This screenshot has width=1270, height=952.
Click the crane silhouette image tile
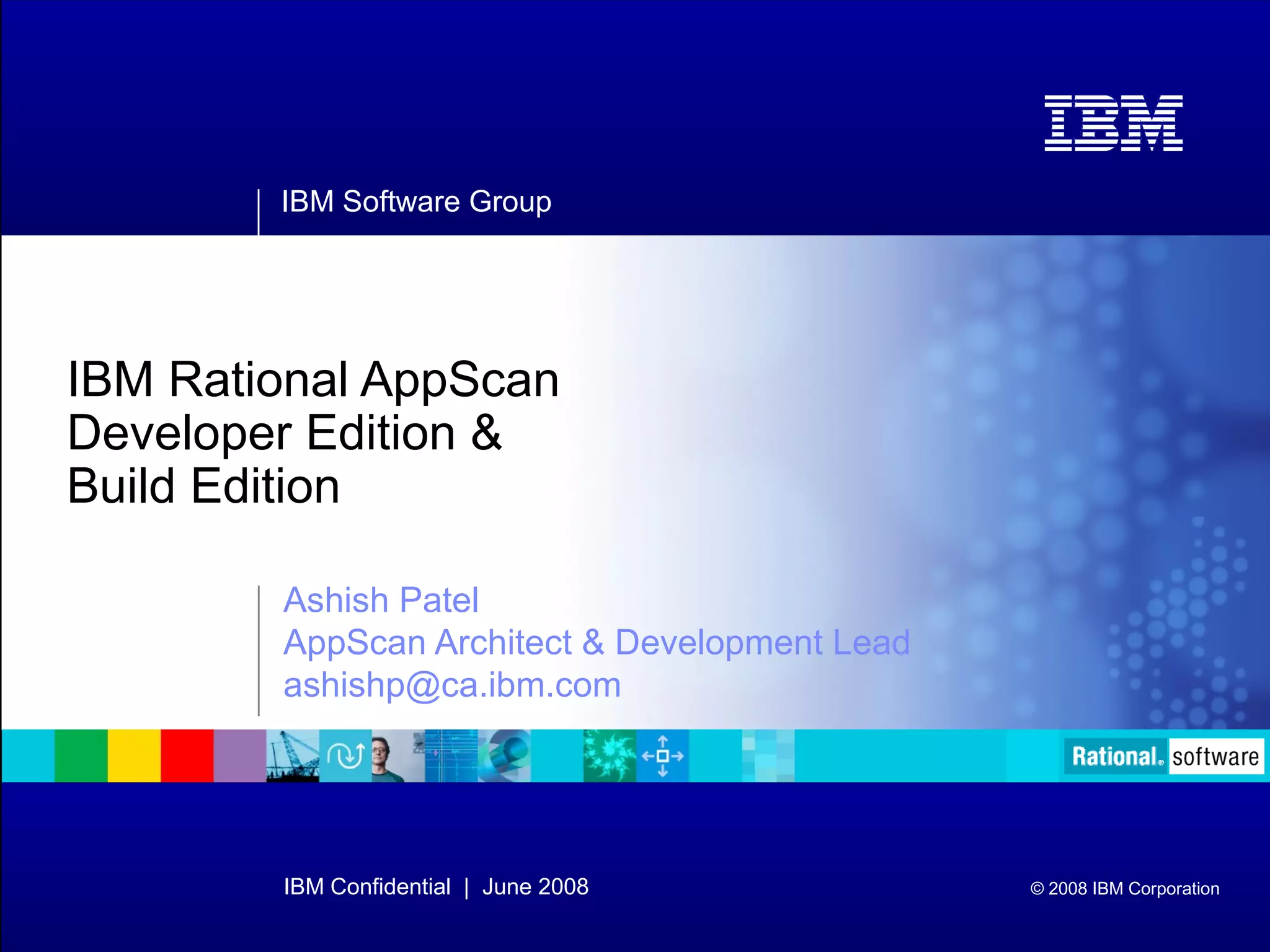click(292, 756)
